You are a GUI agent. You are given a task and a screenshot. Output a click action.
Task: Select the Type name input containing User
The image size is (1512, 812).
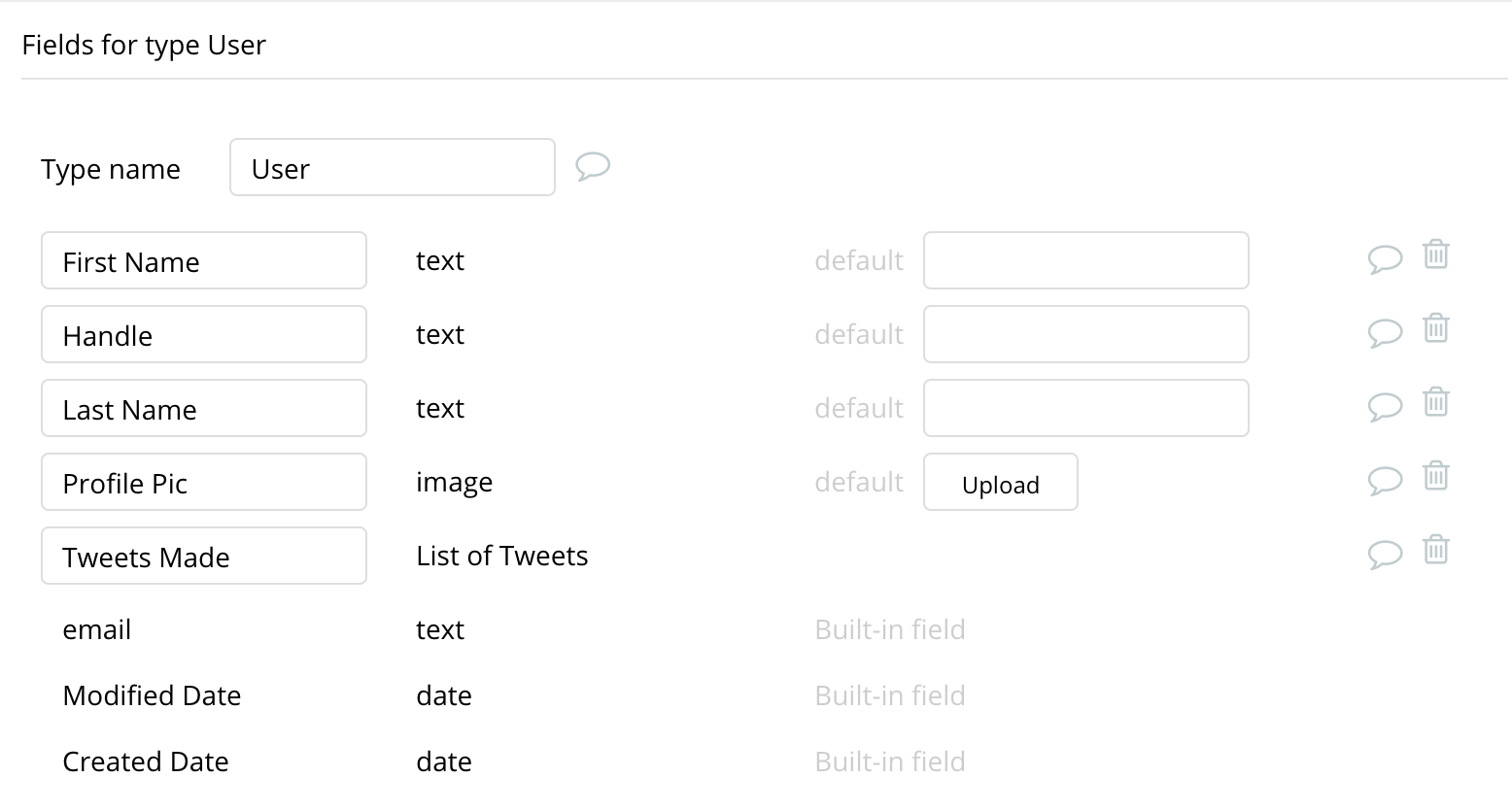(x=392, y=166)
